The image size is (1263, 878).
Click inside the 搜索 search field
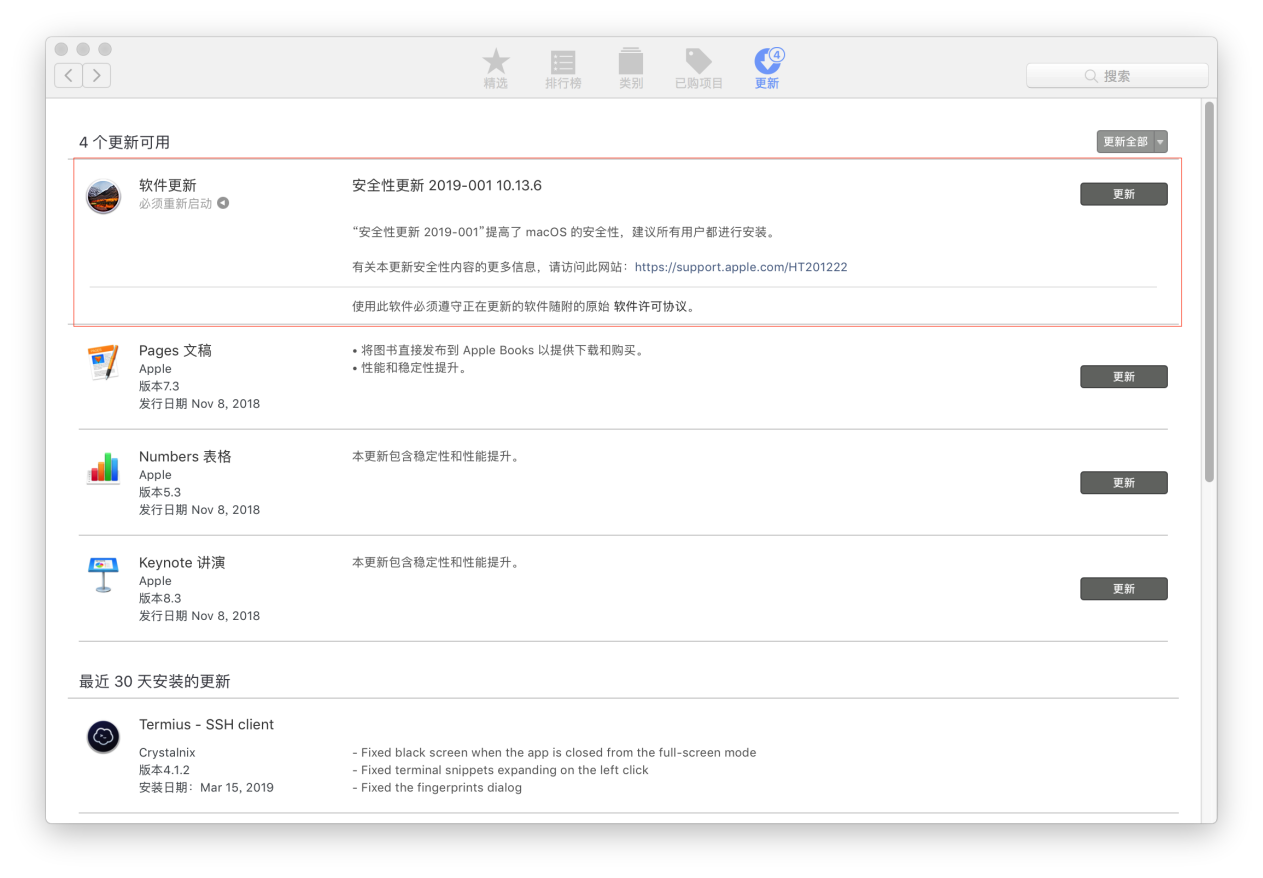tap(1117, 75)
